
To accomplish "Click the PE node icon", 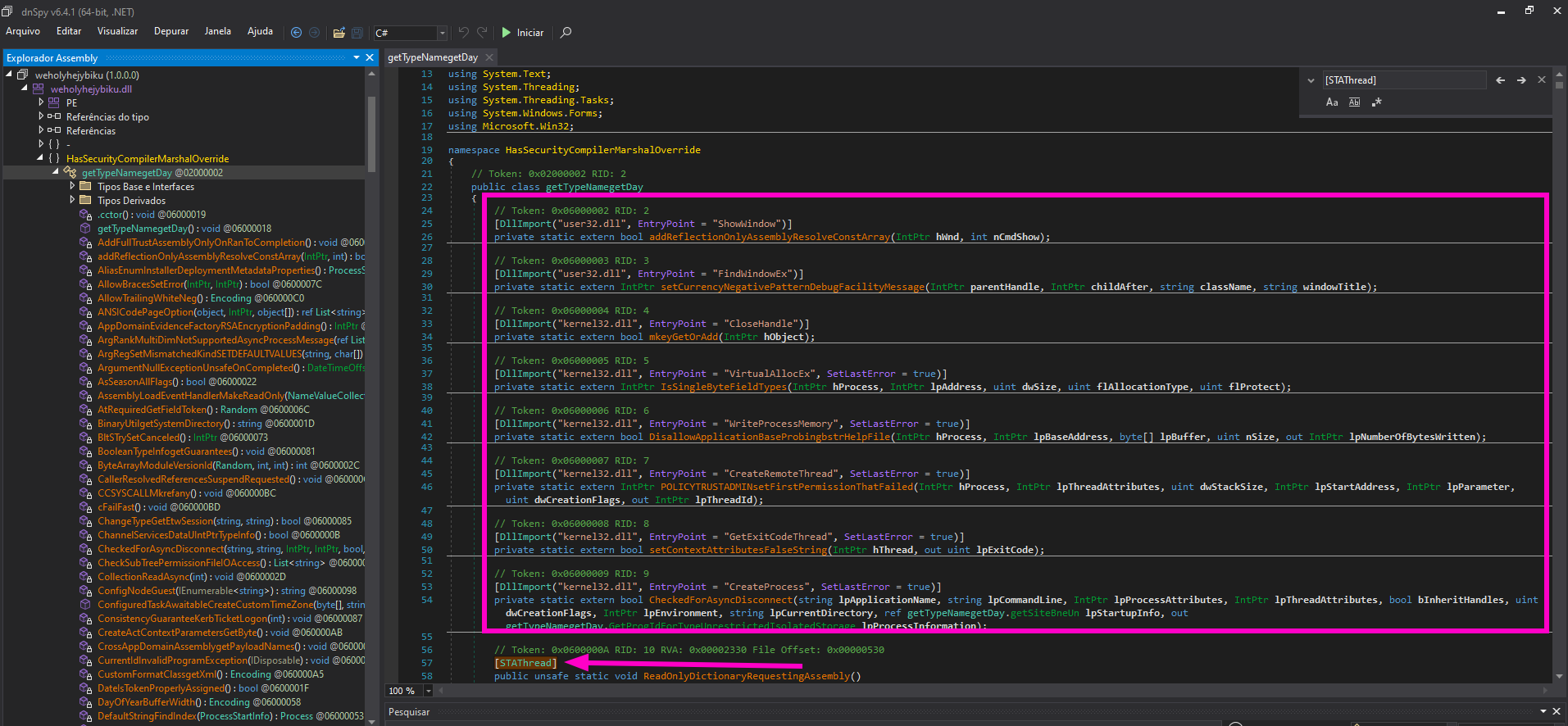I will click(x=54, y=102).
